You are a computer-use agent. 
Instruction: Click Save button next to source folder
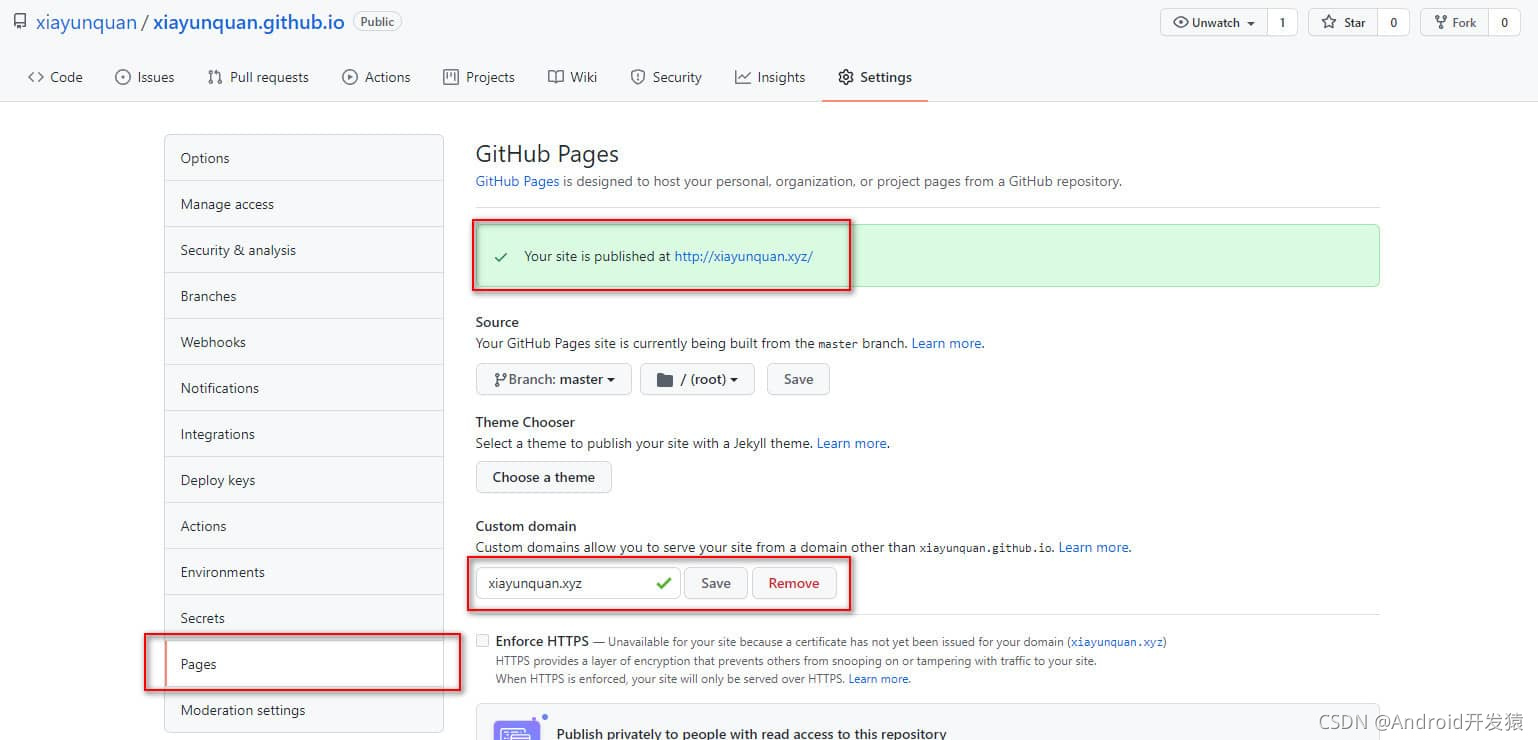click(x=798, y=379)
